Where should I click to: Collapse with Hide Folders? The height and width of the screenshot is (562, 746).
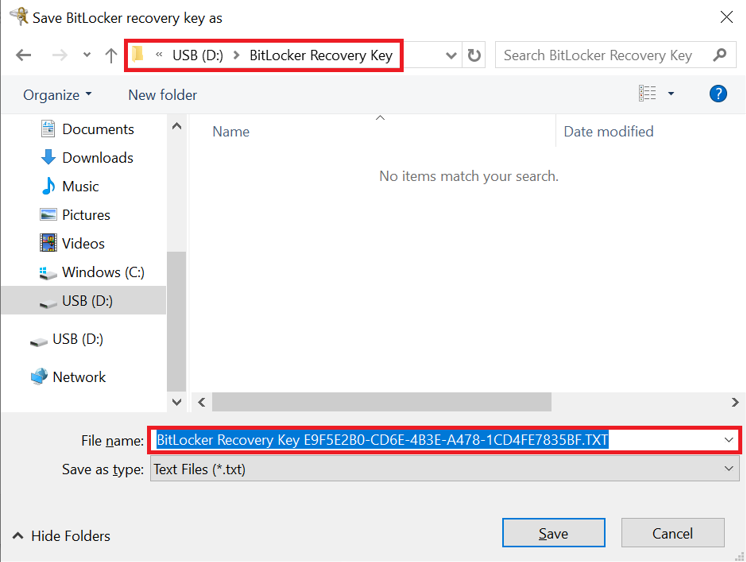coord(61,536)
